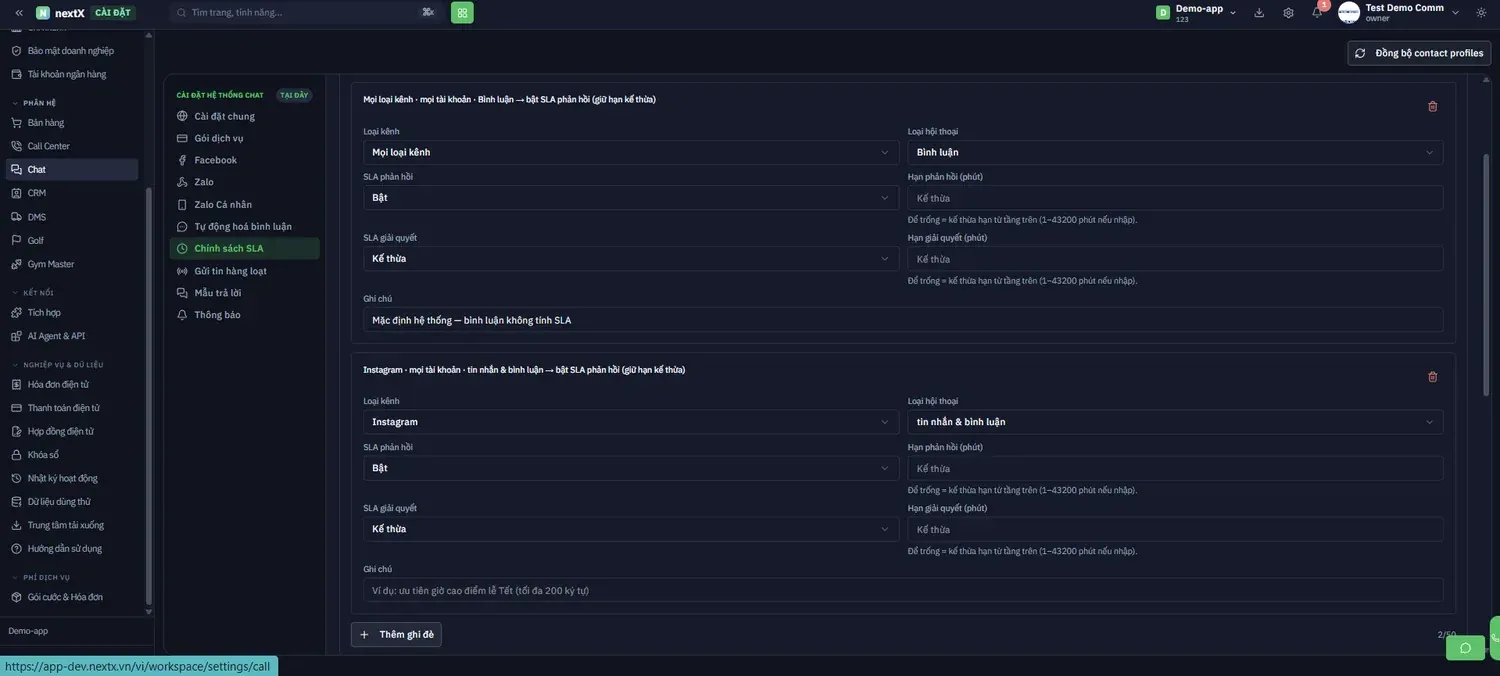The height and width of the screenshot is (676, 1500).
Task: Open Call Center in the left sidebar
Action: coord(72,146)
